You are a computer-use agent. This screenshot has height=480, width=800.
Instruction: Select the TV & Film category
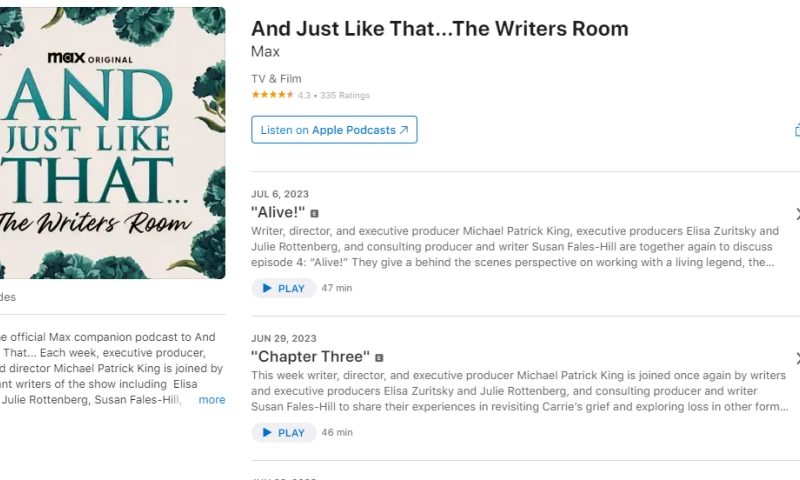(x=276, y=79)
